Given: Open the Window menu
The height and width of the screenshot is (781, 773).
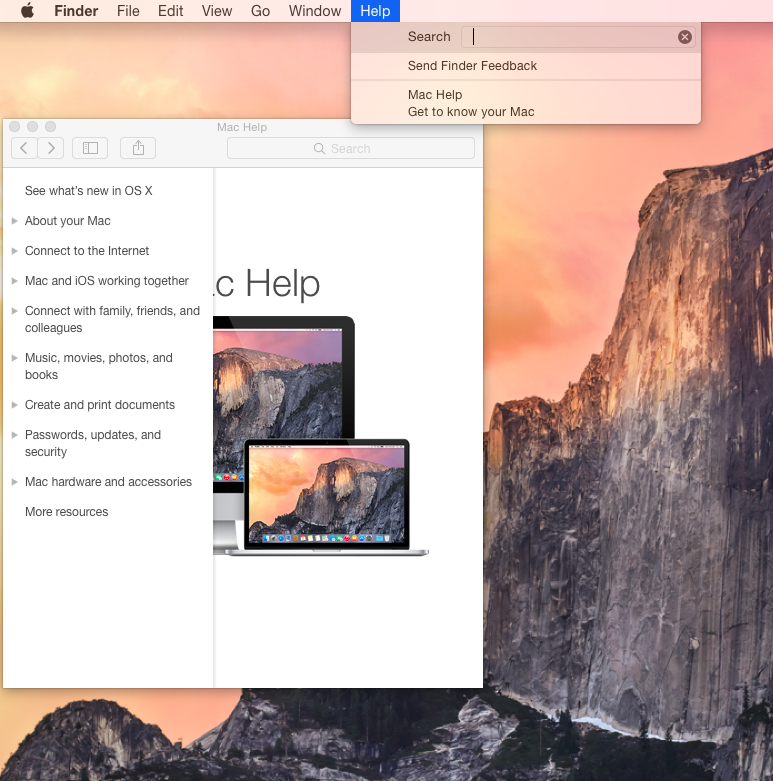Looking at the screenshot, I should (315, 11).
